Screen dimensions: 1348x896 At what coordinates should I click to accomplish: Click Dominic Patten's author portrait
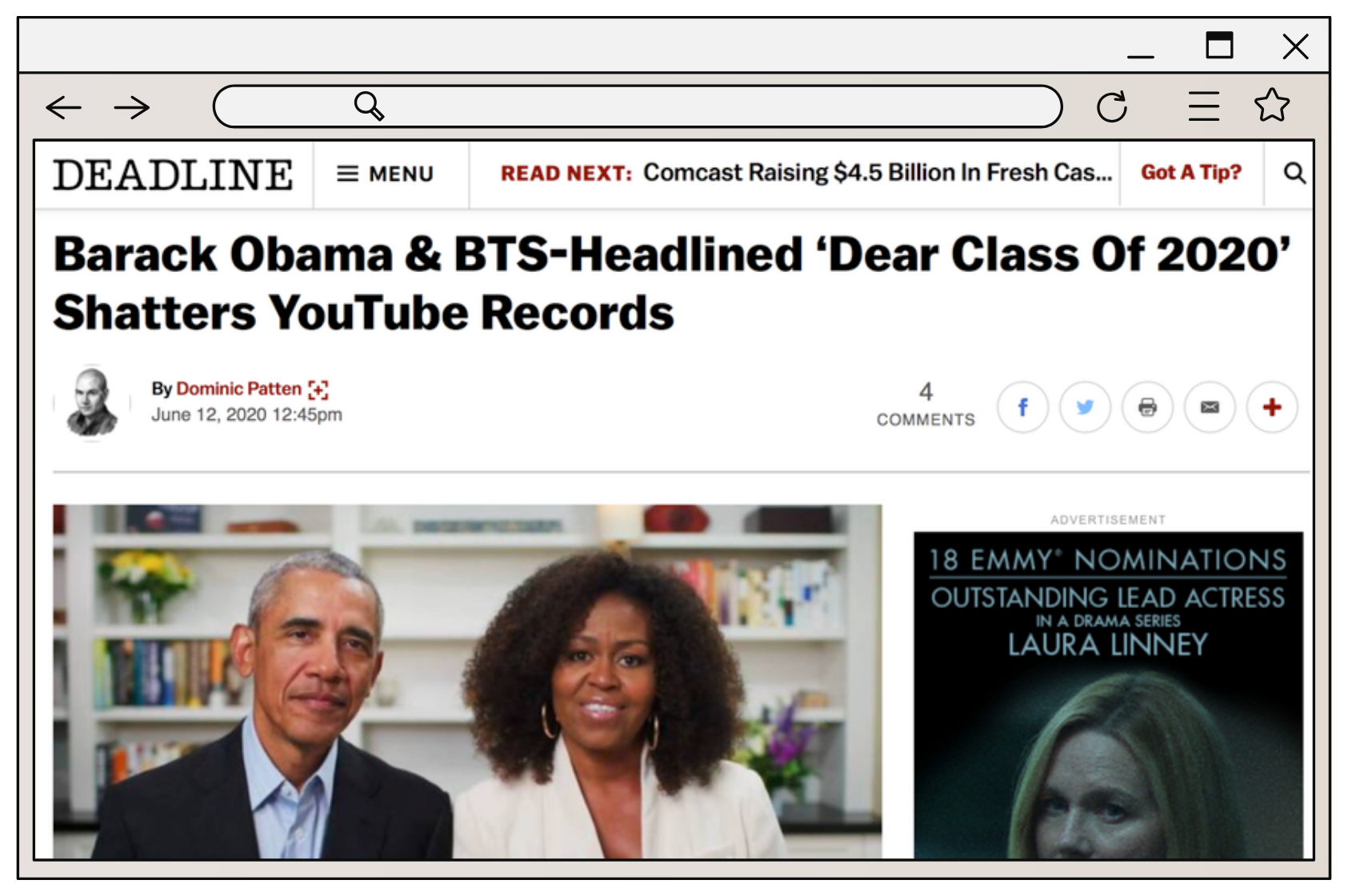click(x=92, y=402)
